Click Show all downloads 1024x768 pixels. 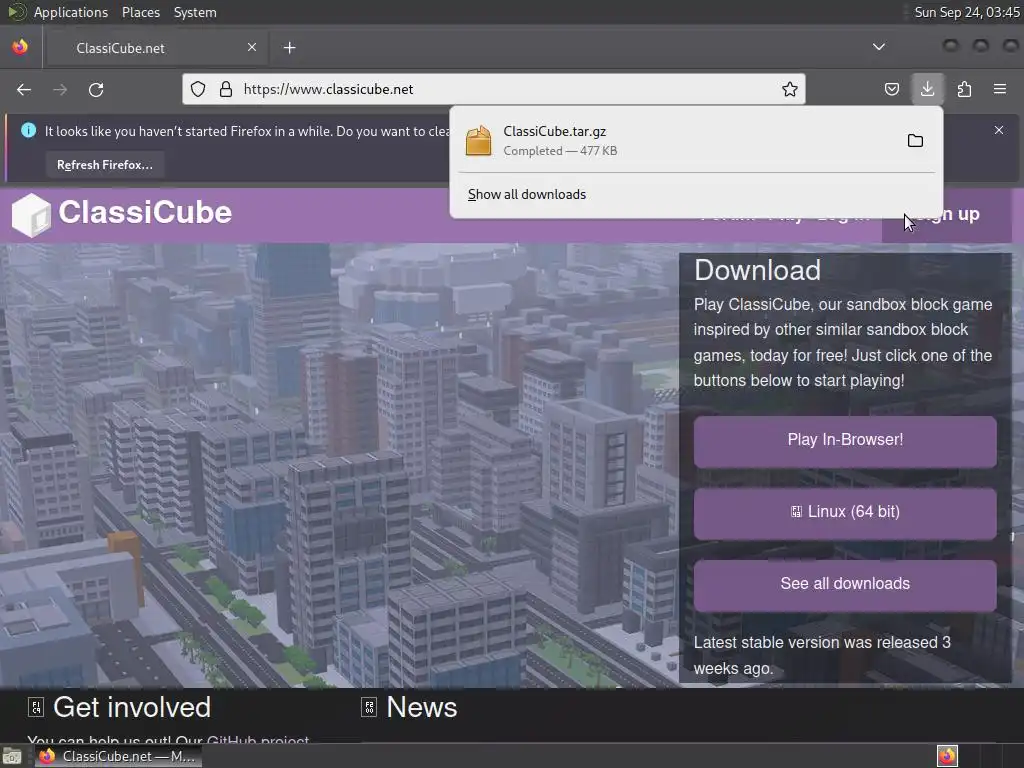pyautogui.click(x=526, y=195)
